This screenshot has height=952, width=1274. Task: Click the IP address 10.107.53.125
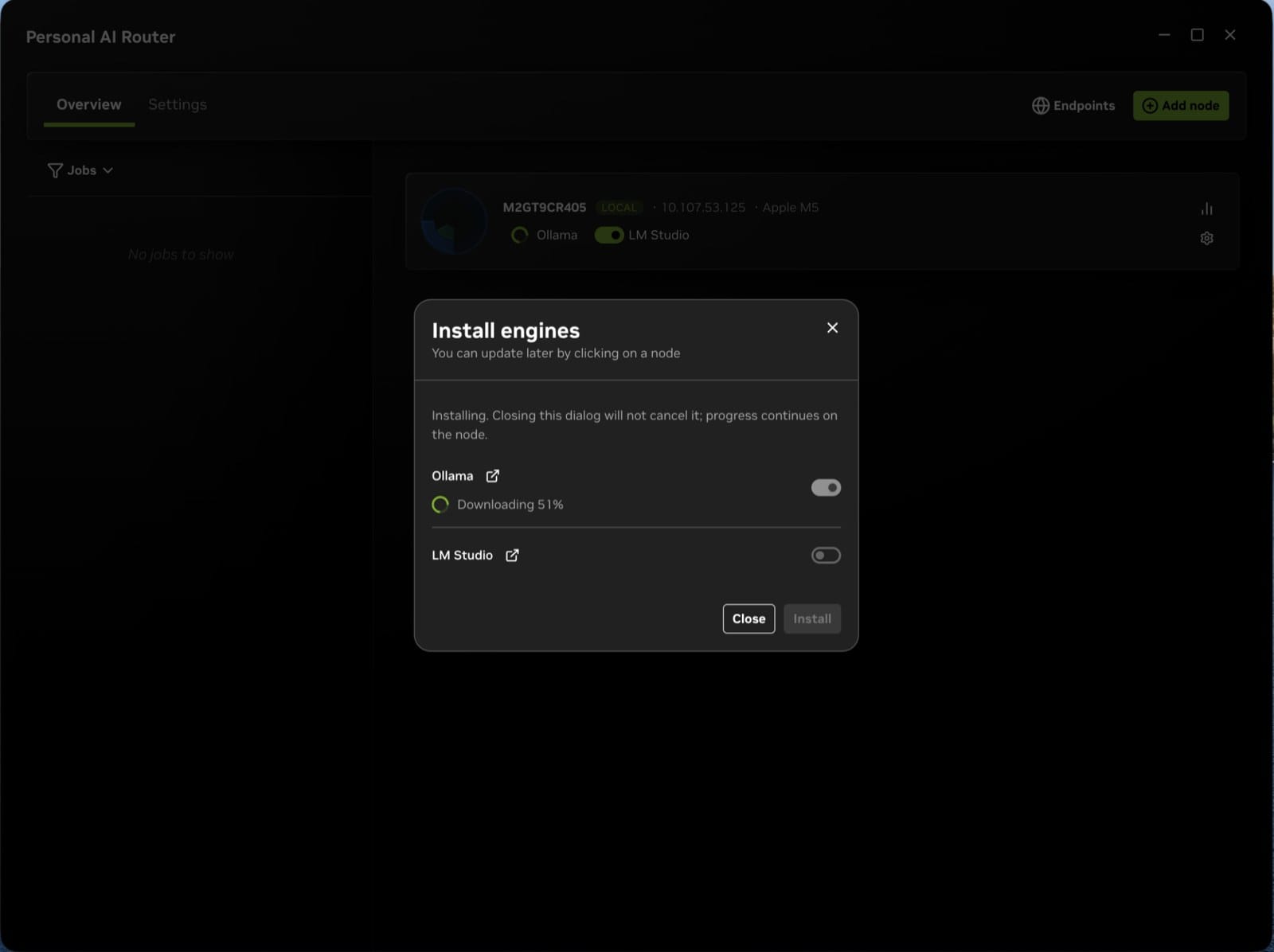[x=703, y=207]
